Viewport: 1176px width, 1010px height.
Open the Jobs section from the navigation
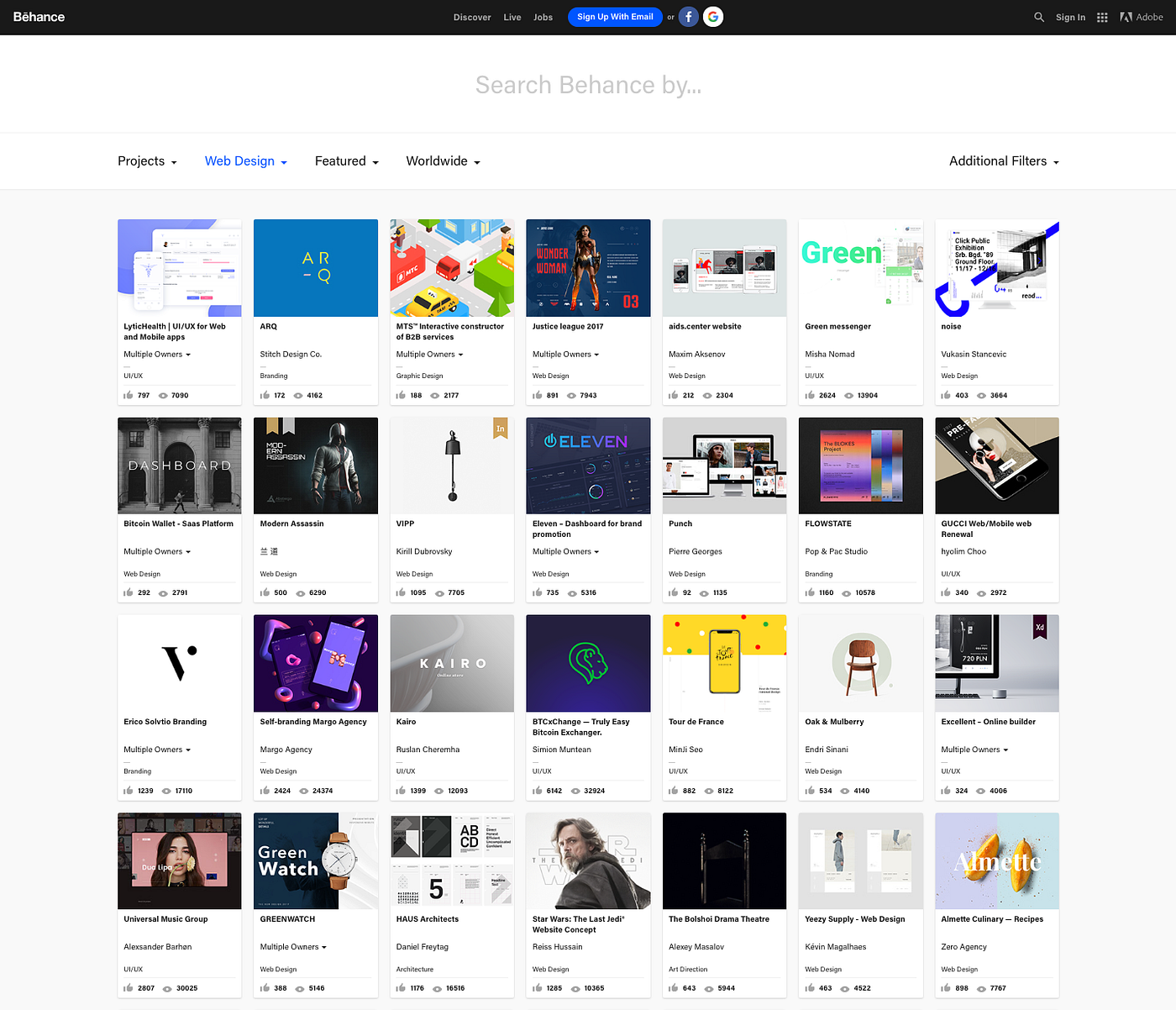(x=543, y=17)
